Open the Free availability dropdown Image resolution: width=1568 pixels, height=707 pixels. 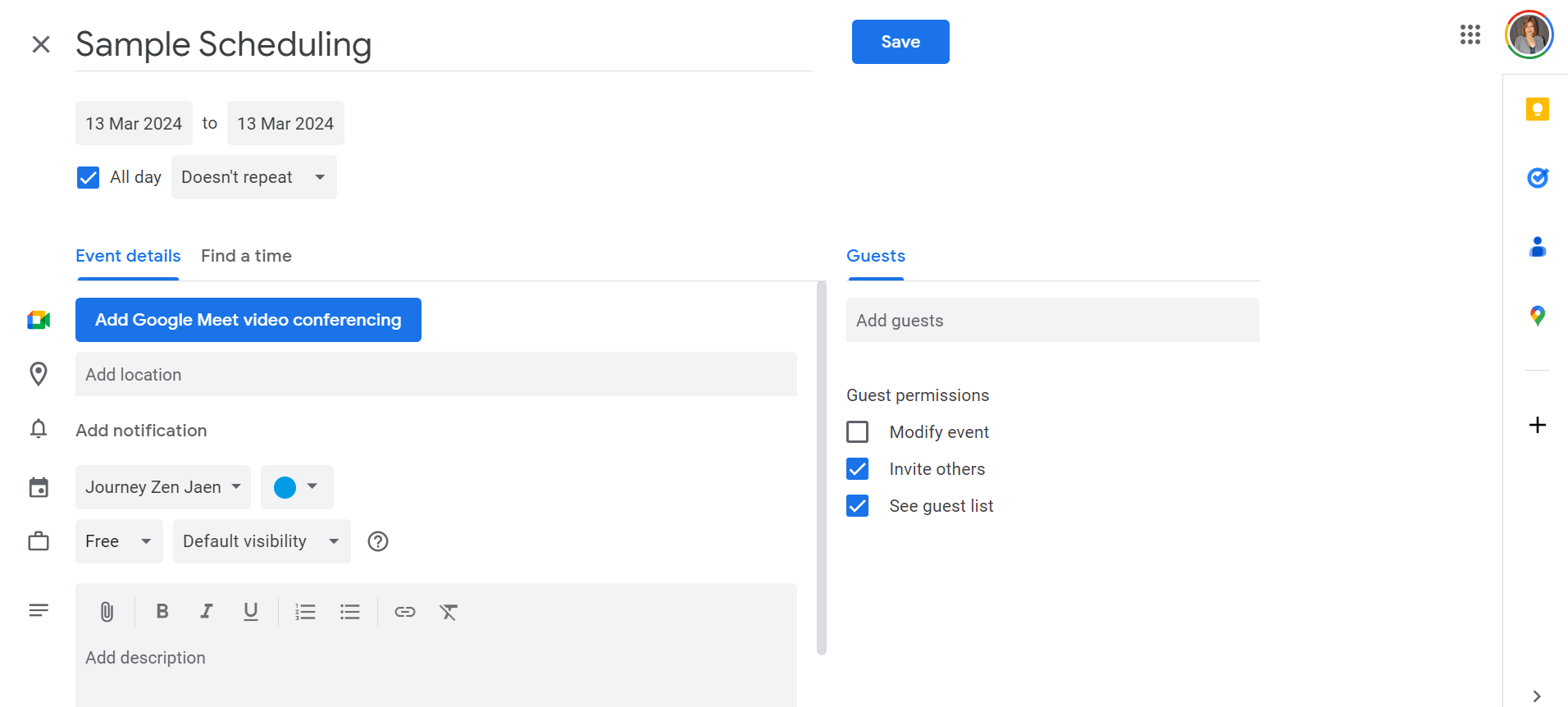point(119,541)
